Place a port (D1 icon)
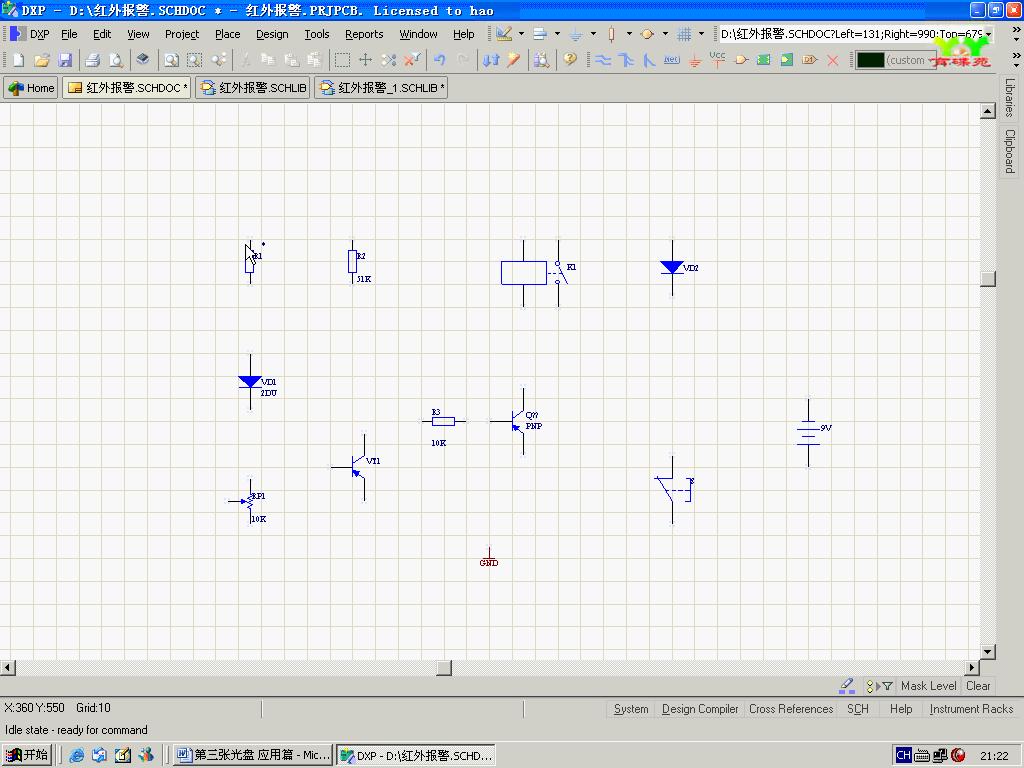1024x768 pixels. click(810, 60)
